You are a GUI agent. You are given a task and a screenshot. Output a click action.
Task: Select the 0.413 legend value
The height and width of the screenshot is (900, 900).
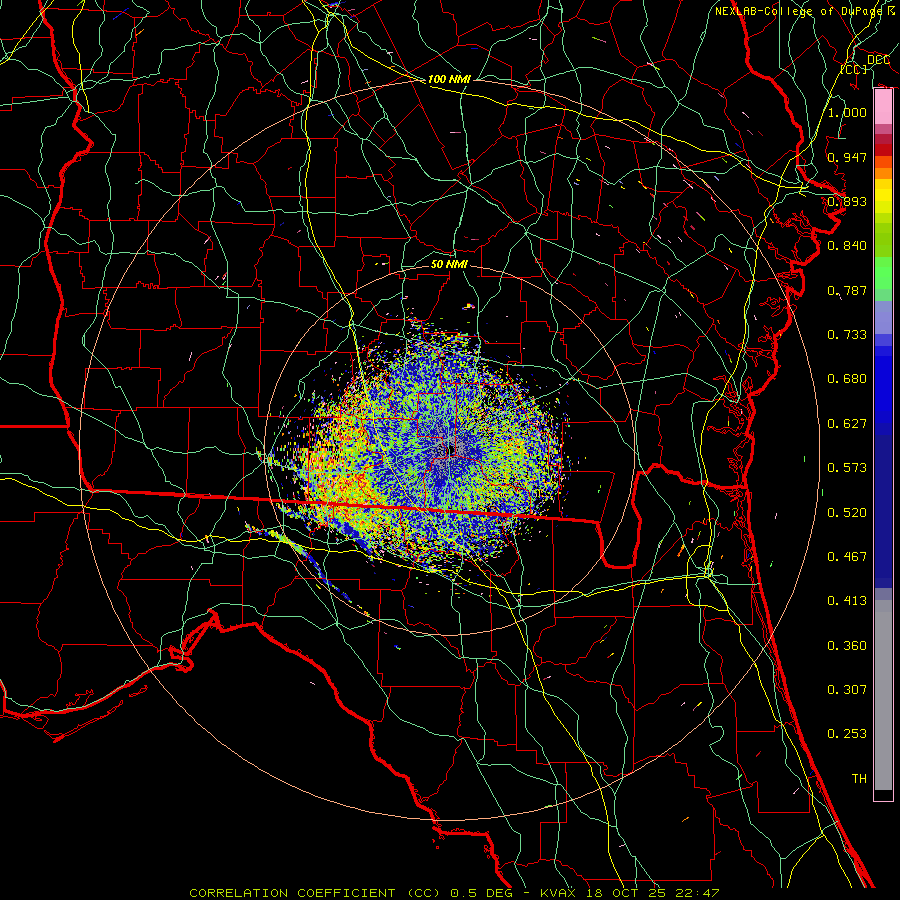847,600
